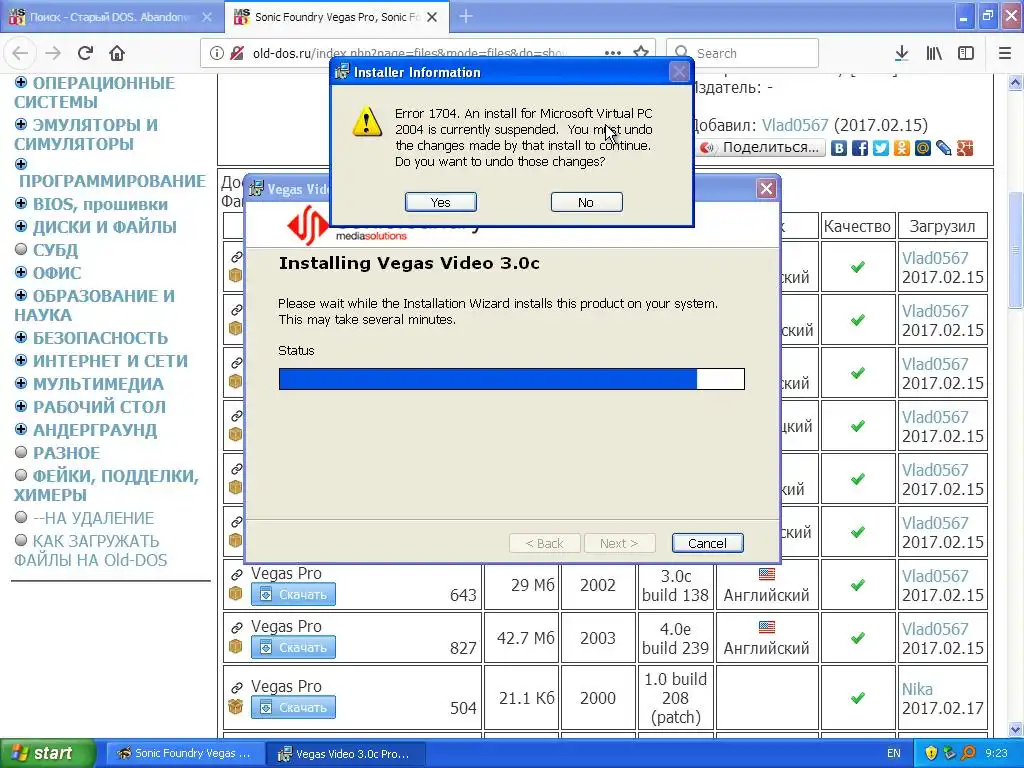The image size is (1024, 768).
Task: Close the Sonic Foundry Vegas Pro tab
Action: (x=432, y=17)
